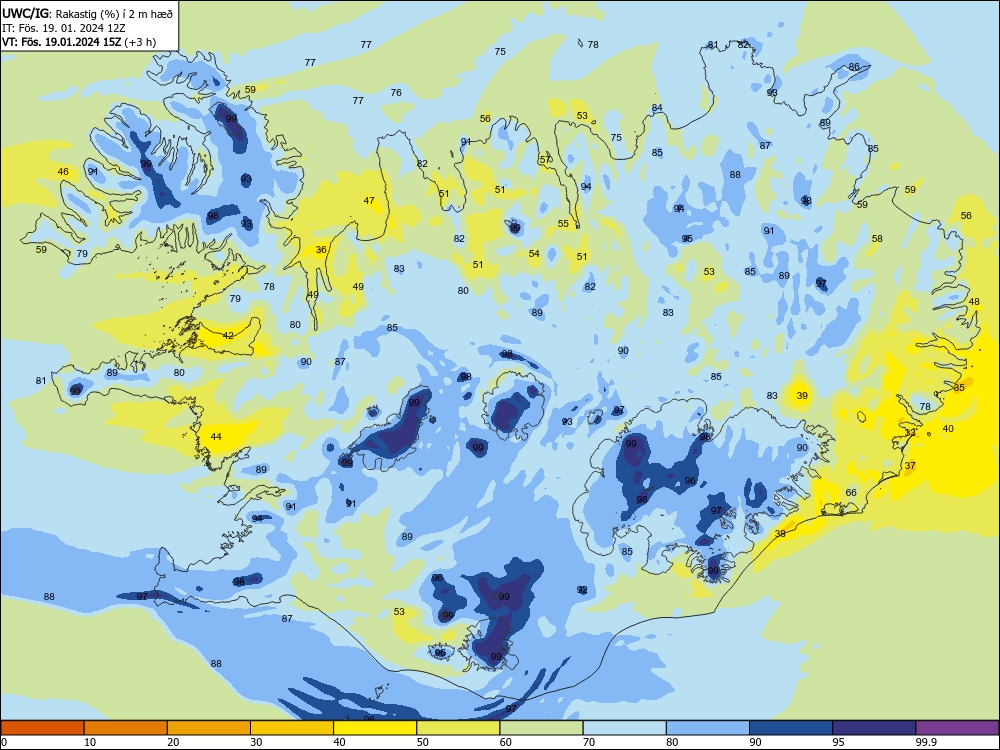1000x750 pixels.
Task: Pick the 70–80 pale blue legend swatch
Action: click(624, 728)
